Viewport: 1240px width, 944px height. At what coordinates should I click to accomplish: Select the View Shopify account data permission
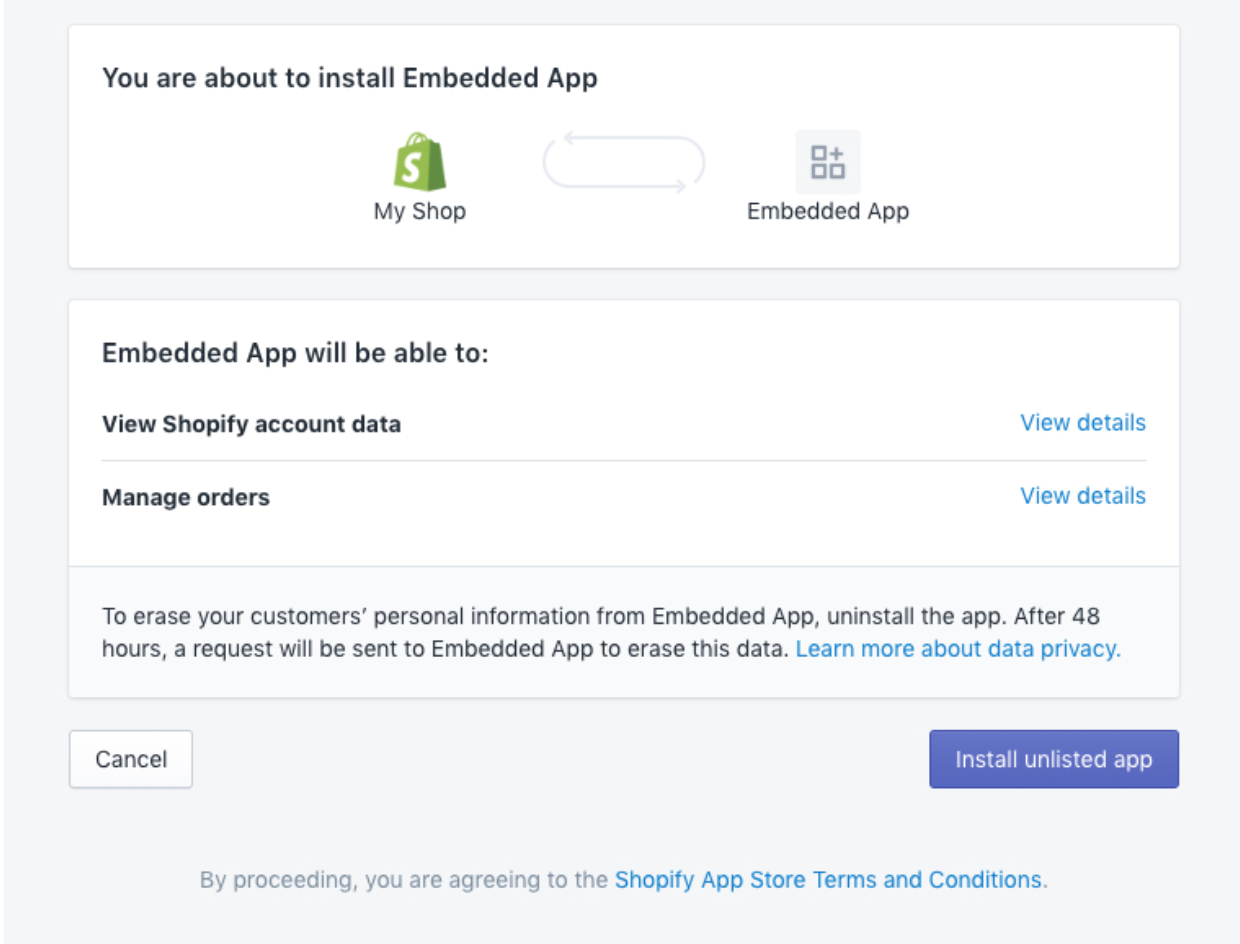pyautogui.click(x=251, y=424)
